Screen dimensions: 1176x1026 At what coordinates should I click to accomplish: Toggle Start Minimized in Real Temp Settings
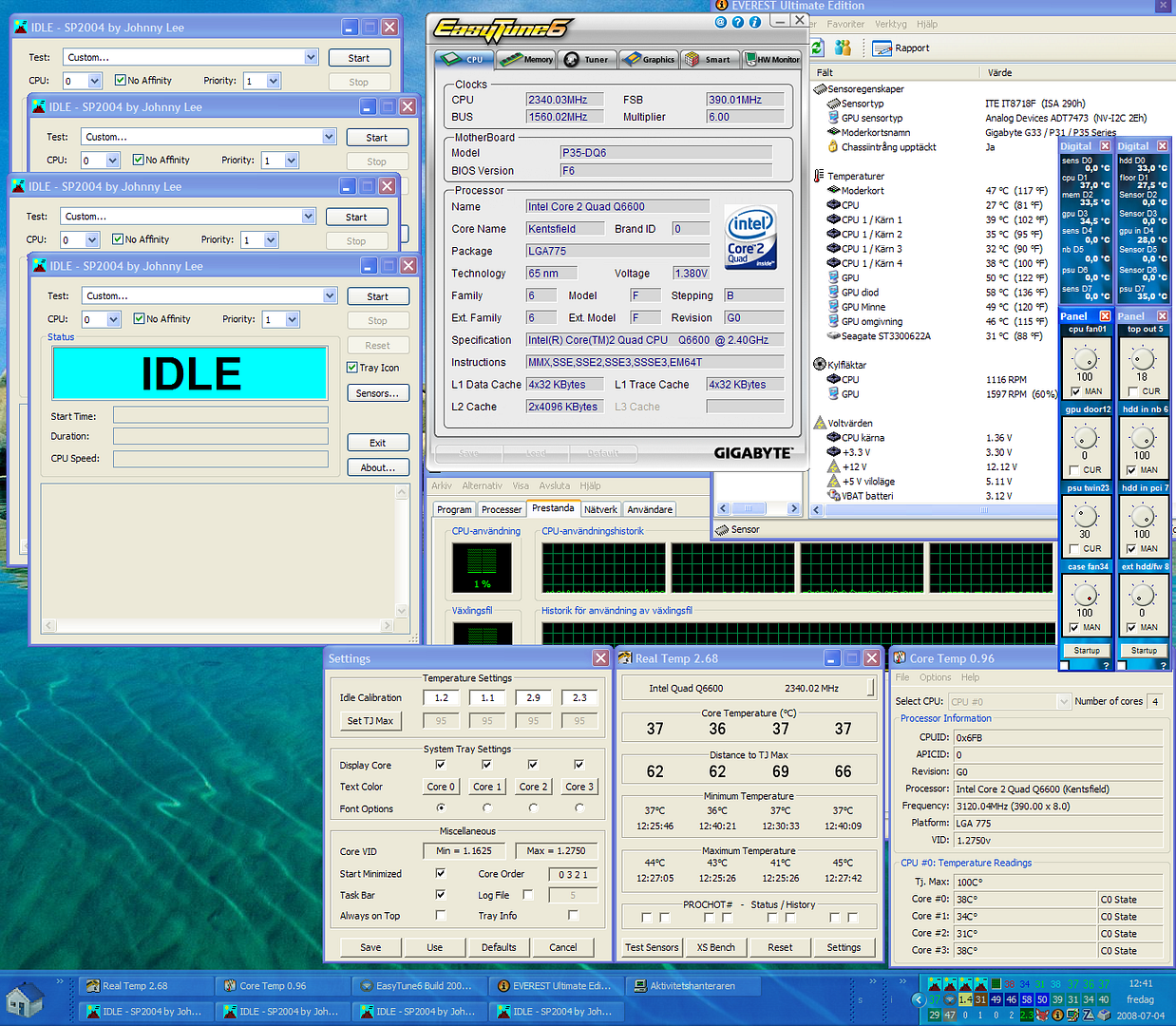[x=440, y=873]
